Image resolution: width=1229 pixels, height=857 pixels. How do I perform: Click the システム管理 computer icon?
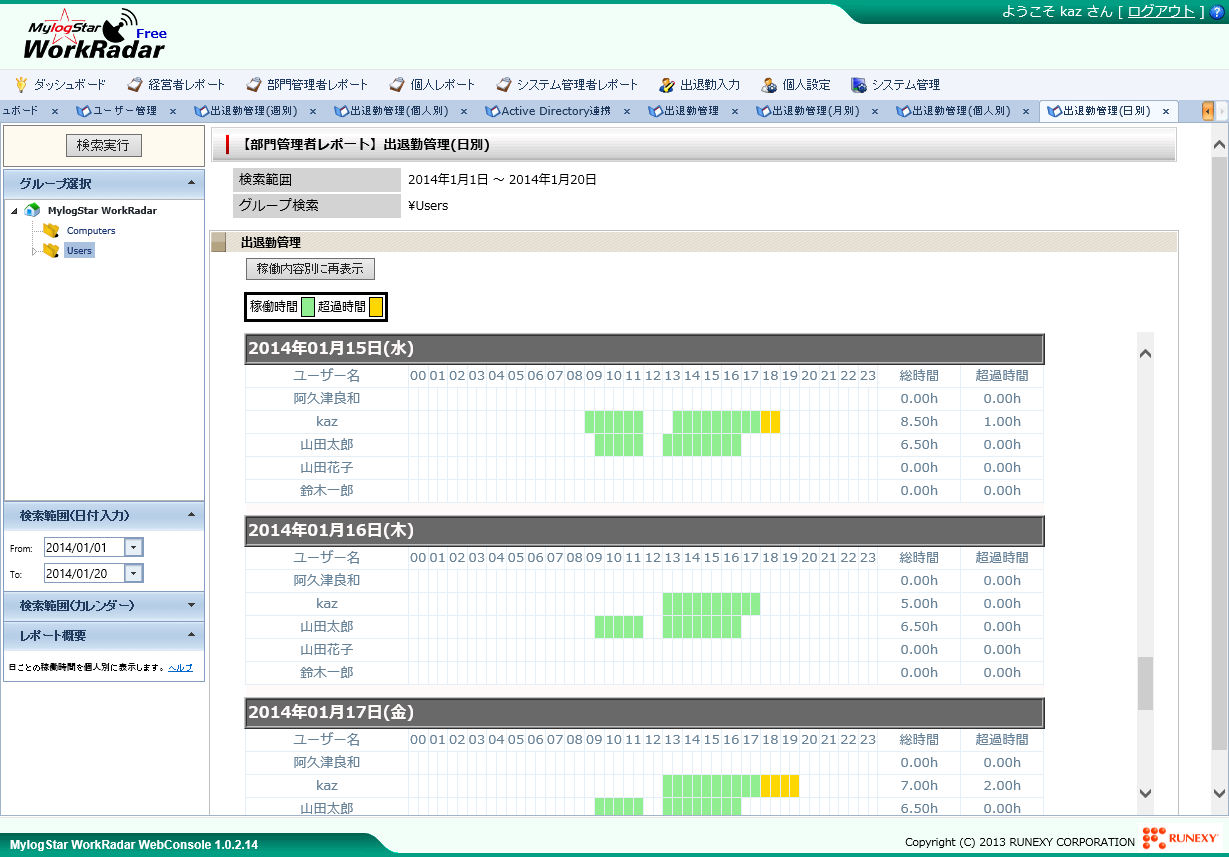click(859, 85)
